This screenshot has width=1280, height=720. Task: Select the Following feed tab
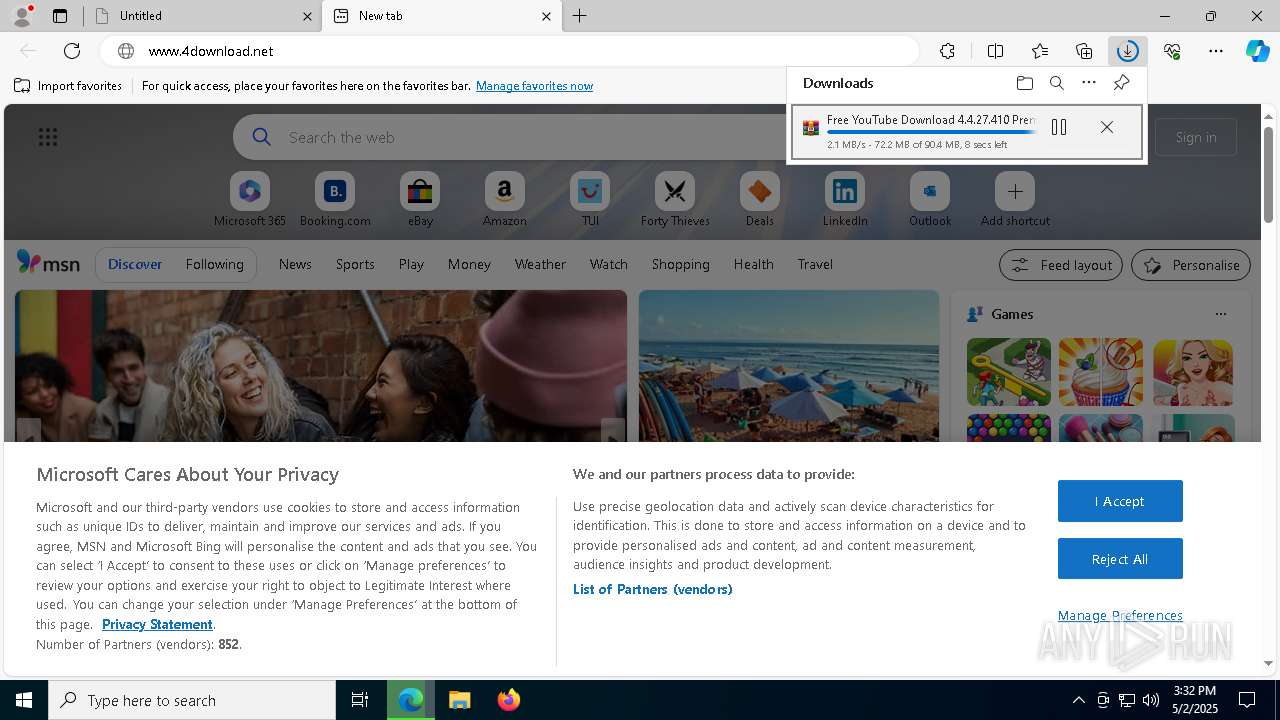[x=214, y=264]
